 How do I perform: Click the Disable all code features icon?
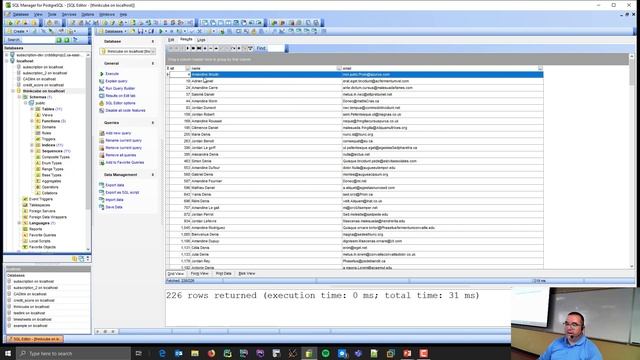coord(102,111)
